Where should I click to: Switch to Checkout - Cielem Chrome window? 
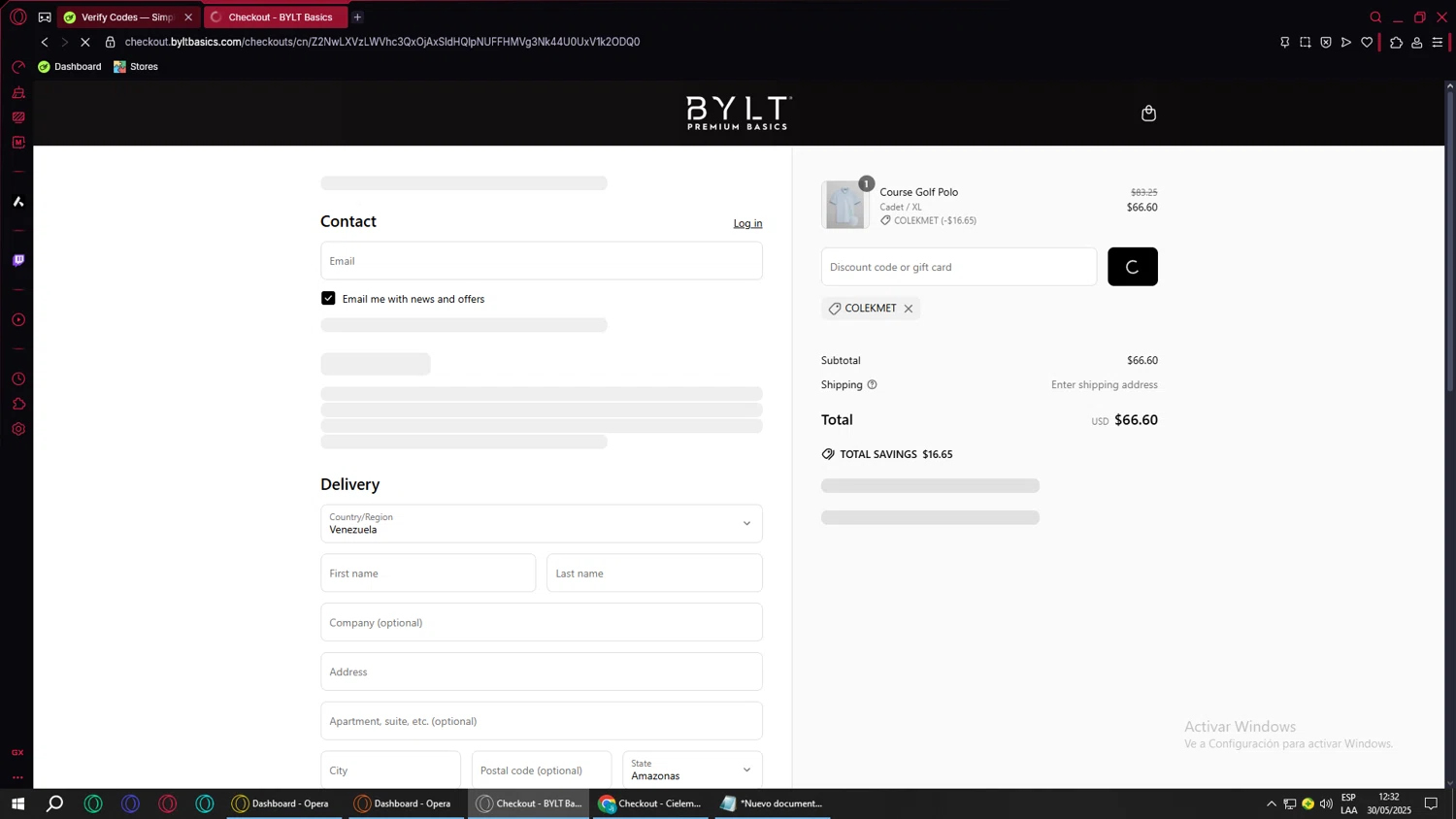coord(651,803)
